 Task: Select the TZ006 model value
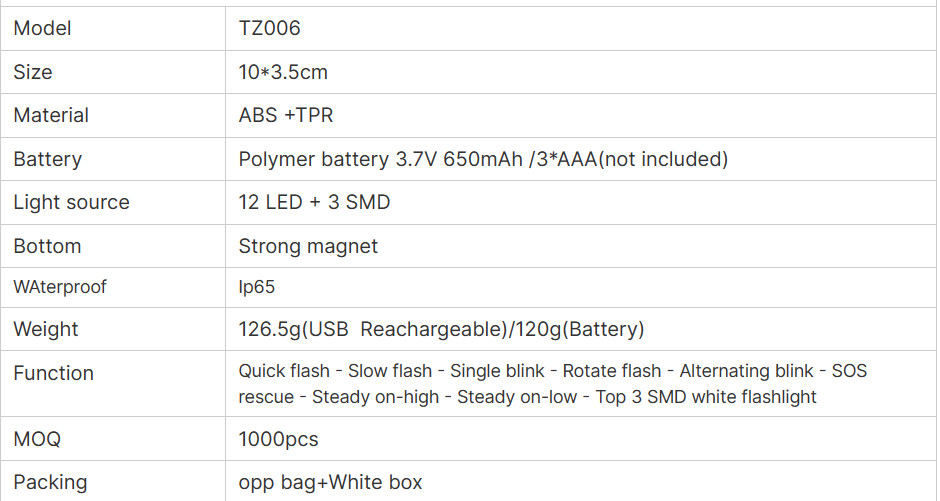point(269,28)
